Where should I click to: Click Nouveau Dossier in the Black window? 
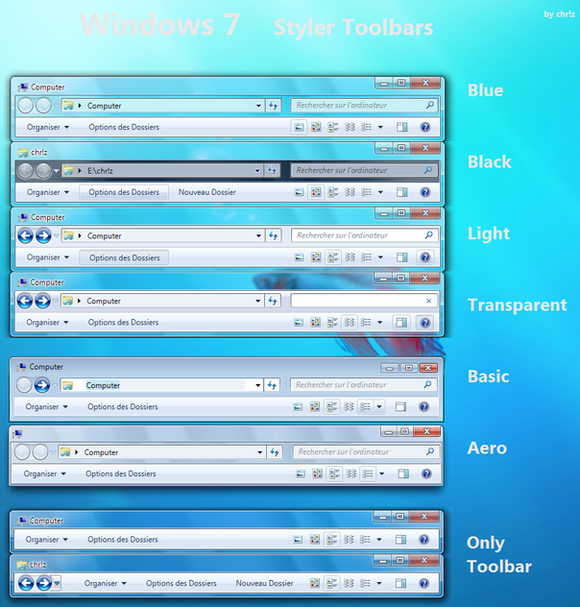pyautogui.click(x=207, y=192)
